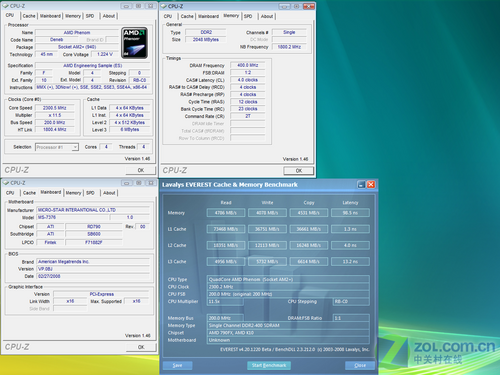Open Memory tab in top-left CPU-Z window
Viewport: 500px width, 375px height.
point(73,16)
